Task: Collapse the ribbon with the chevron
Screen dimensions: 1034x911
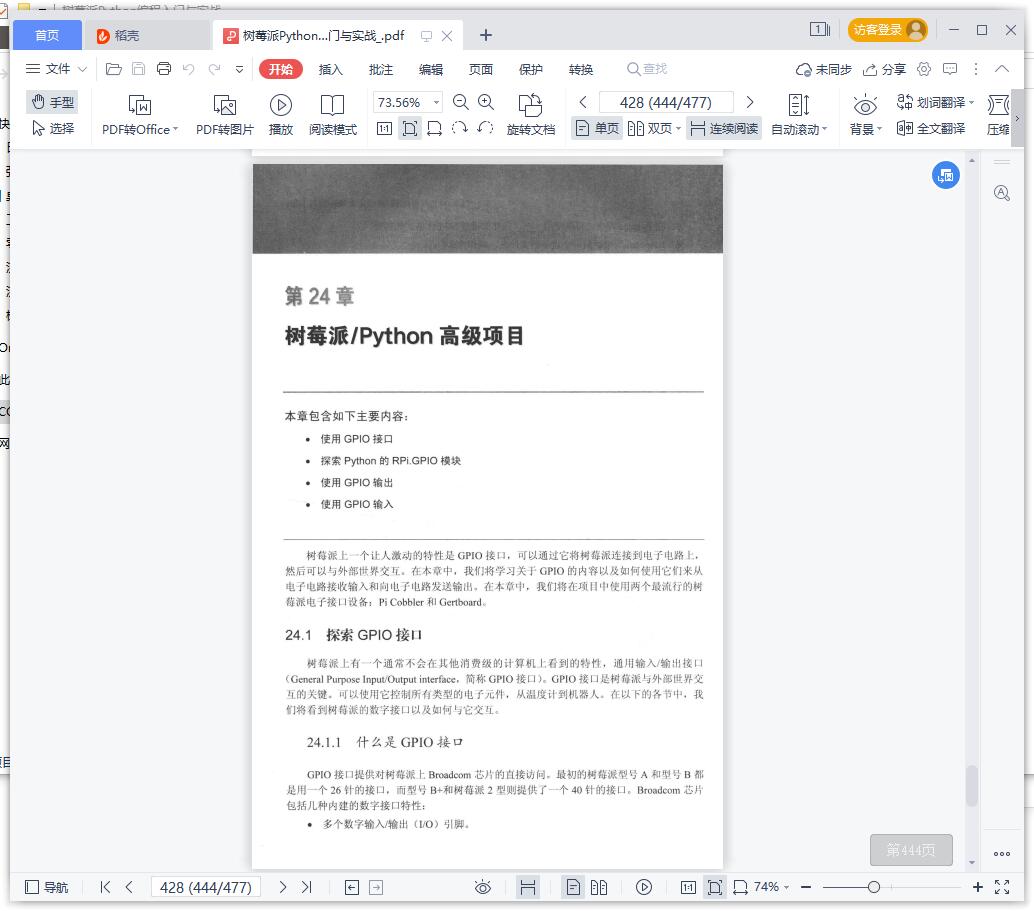Action: tap(1002, 69)
